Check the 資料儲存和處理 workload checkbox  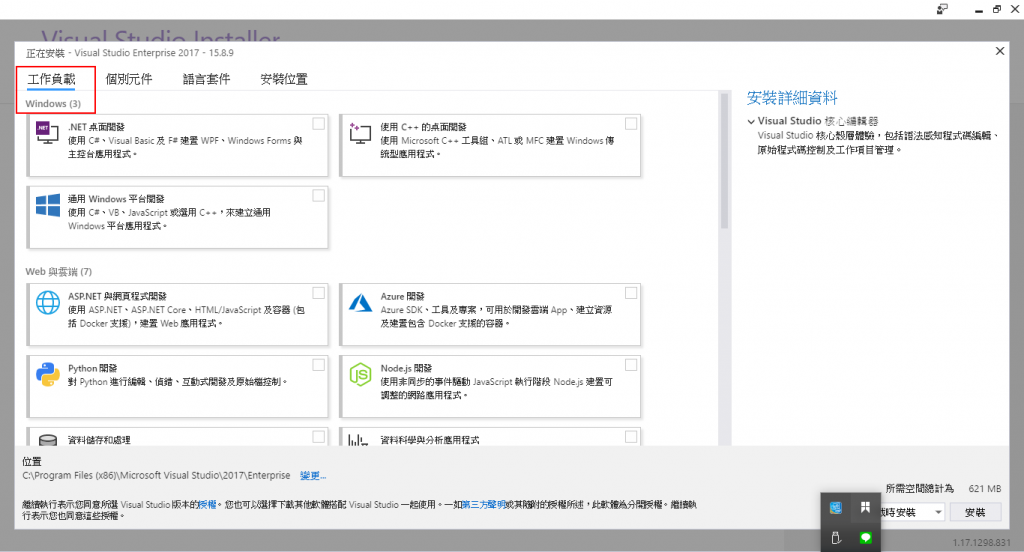pos(319,436)
